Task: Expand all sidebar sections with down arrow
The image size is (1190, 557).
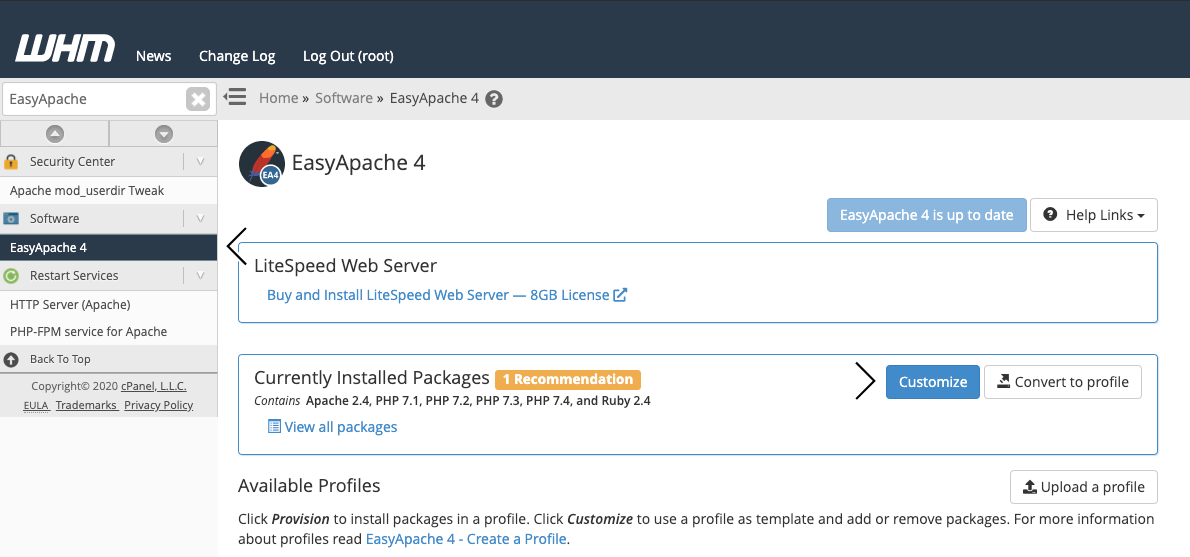Action: coord(164,134)
